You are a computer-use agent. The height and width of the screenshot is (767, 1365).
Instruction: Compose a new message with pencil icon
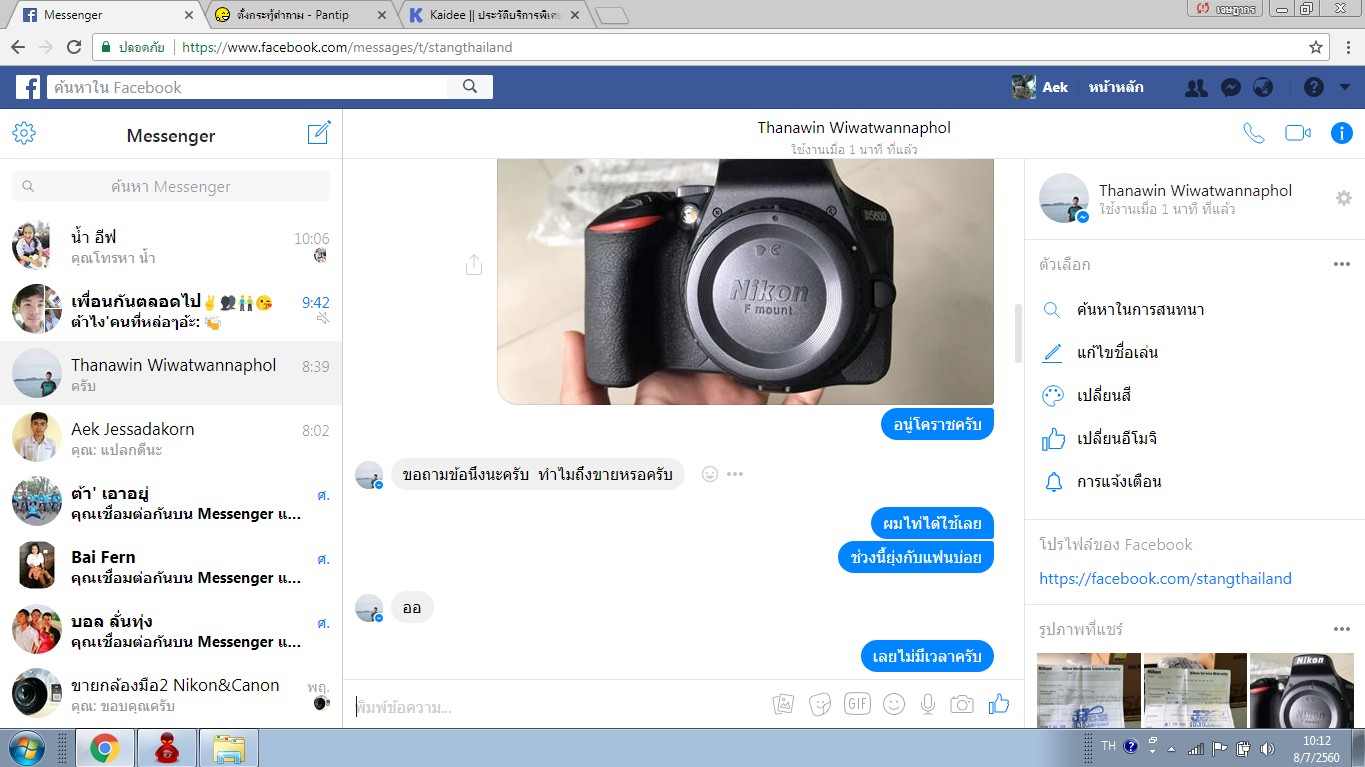click(319, 132)
